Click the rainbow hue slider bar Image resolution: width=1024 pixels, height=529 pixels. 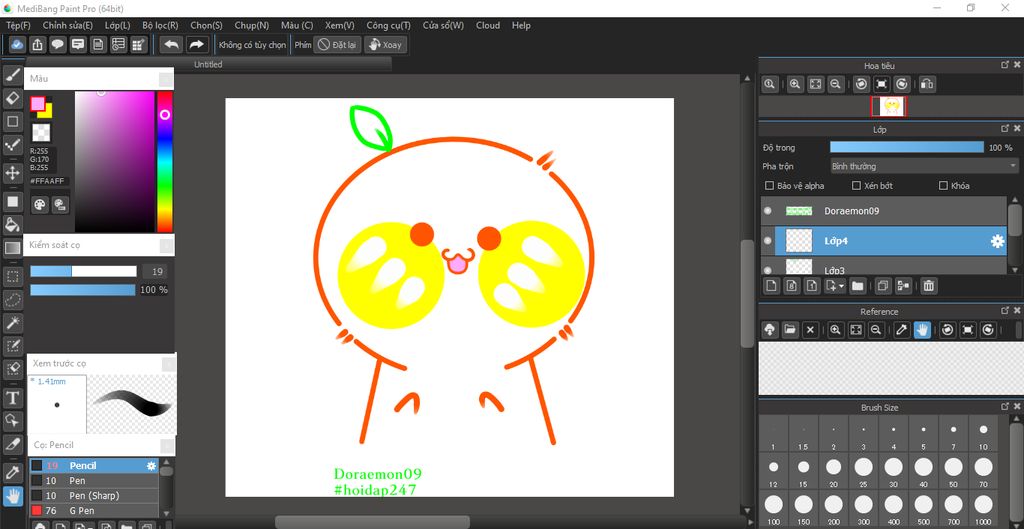click(x=165, y=160)
